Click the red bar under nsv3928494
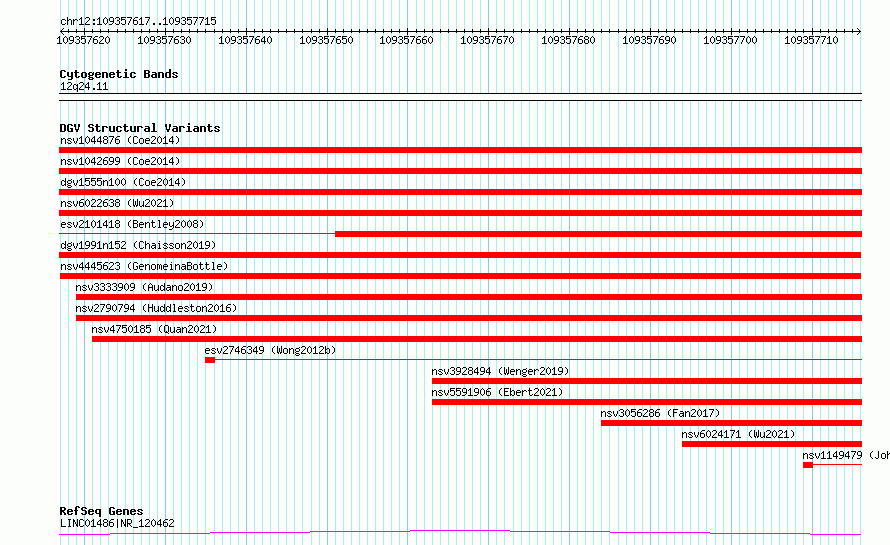The height and width of the screenshot is (545, 890). pos(646,381)
